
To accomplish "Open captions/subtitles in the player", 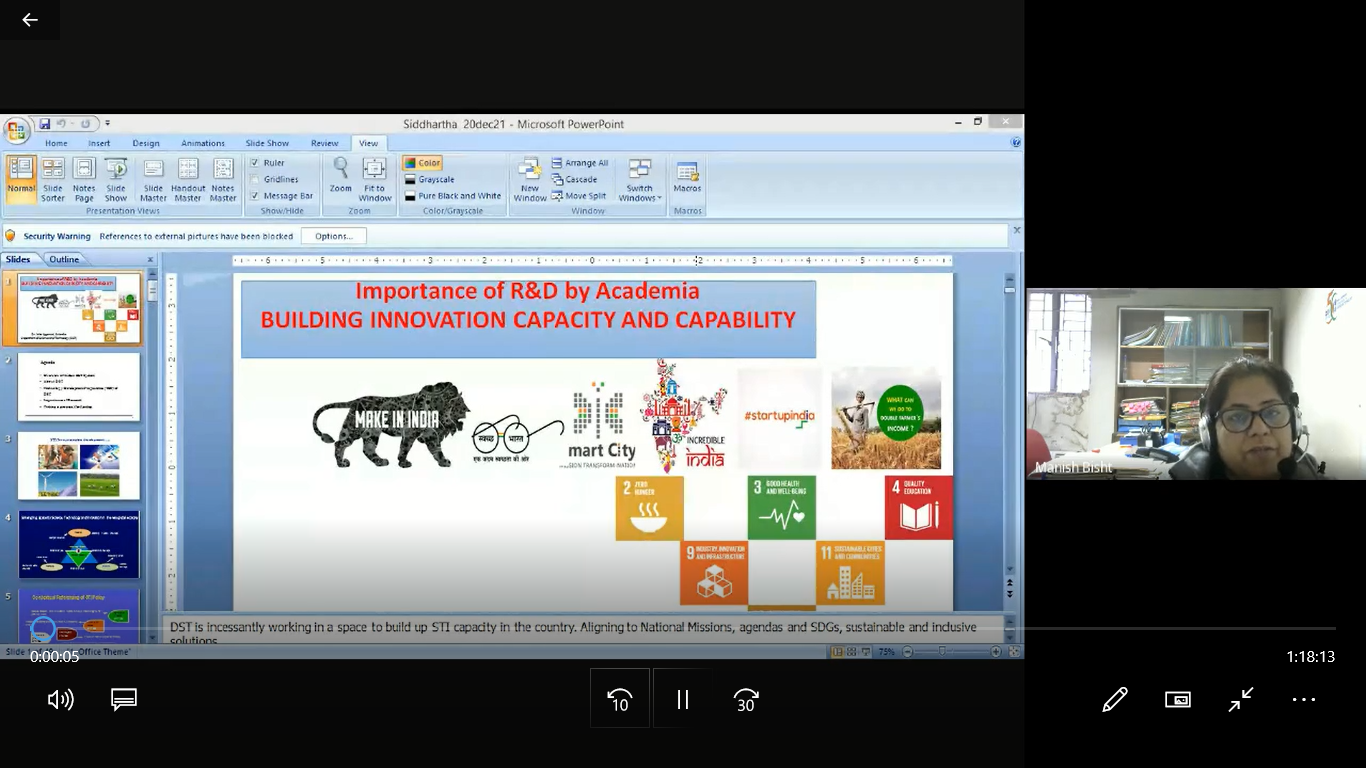I will pos(124,699).
